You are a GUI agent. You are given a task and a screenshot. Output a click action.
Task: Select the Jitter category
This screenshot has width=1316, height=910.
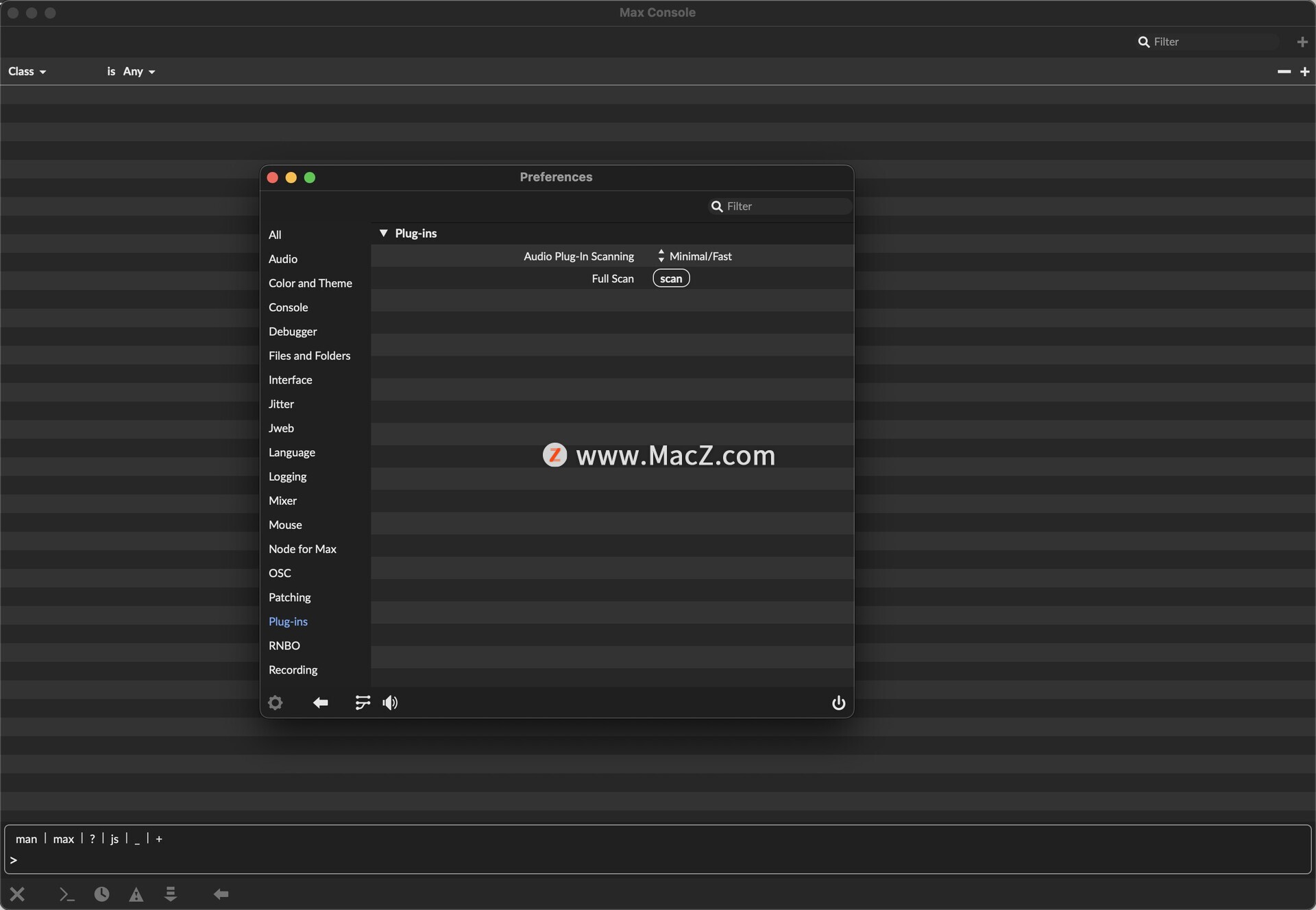click(281, 404)
